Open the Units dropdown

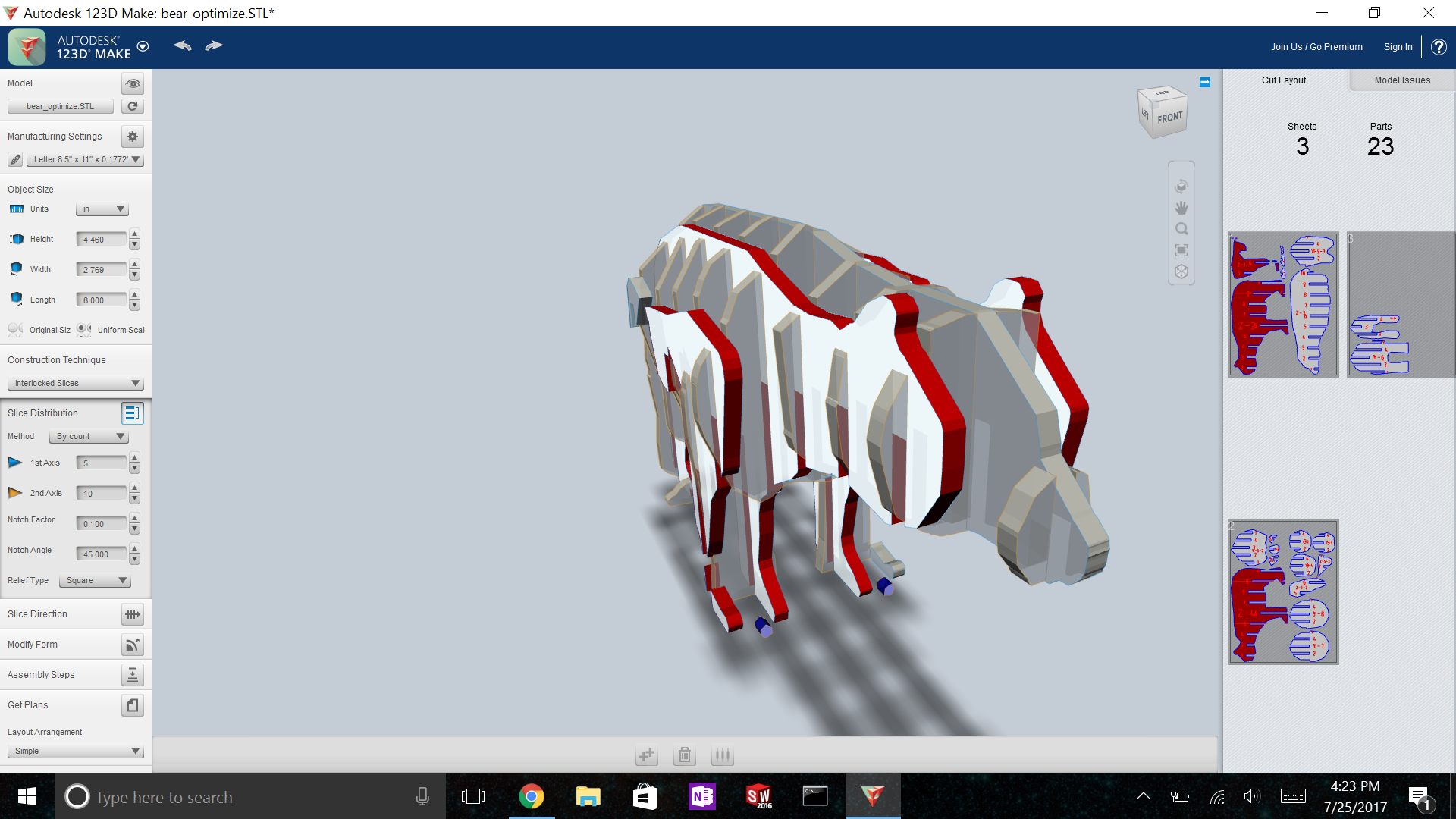(x=102, y=209)
